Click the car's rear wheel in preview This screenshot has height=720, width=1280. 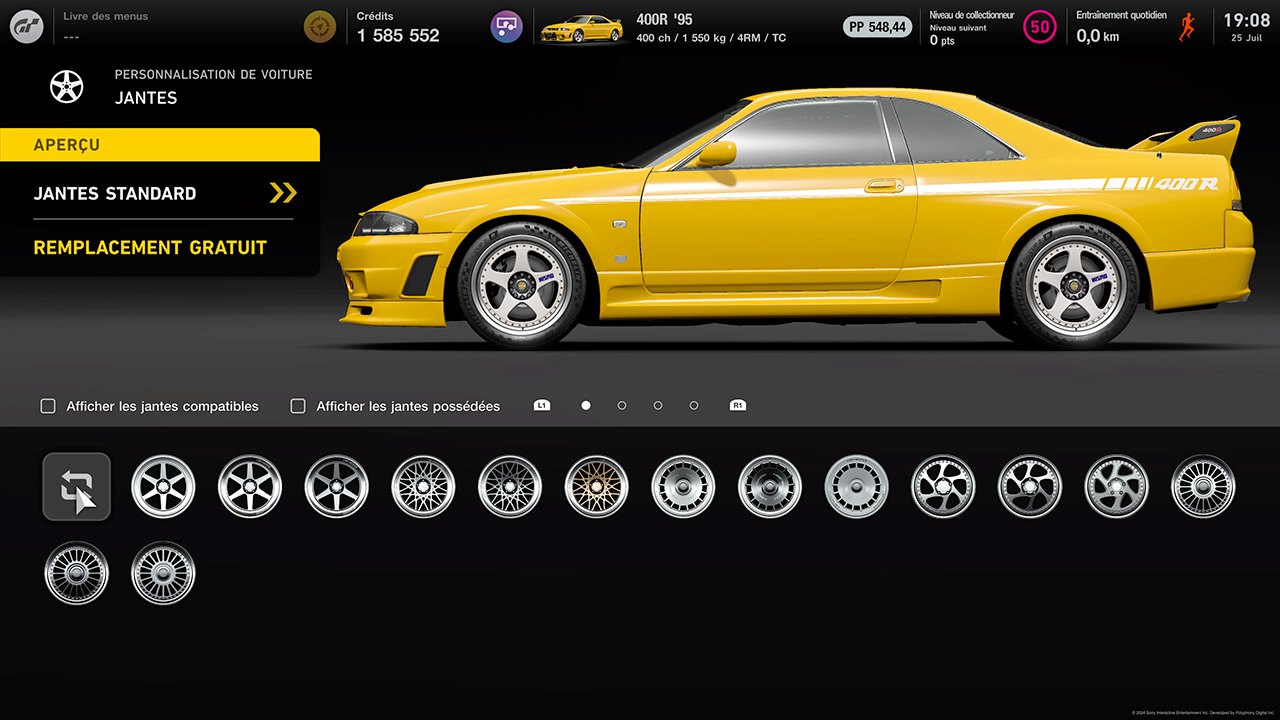click(1075, 285)
